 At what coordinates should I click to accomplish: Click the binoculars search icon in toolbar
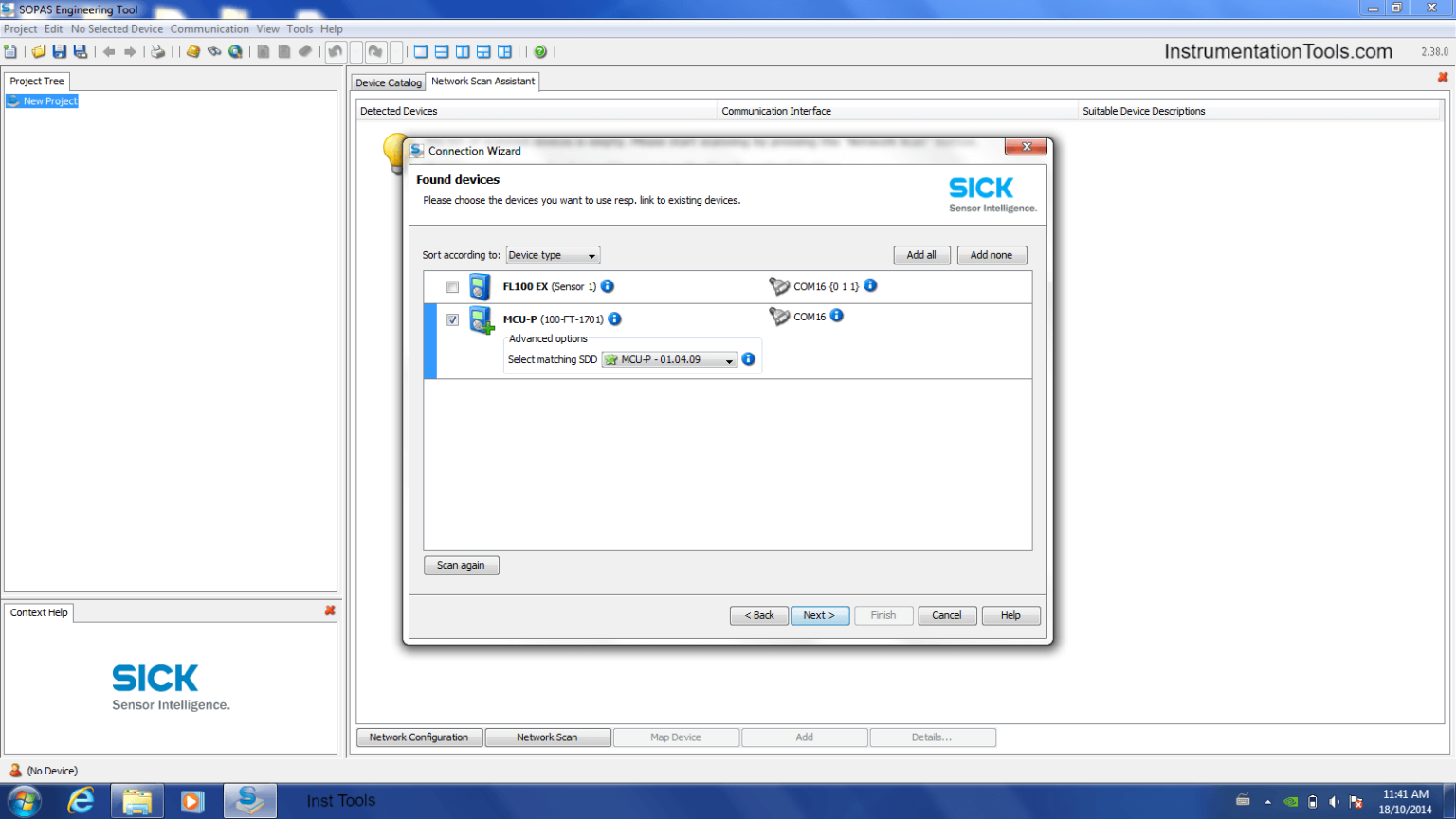(x=214, y=52)
